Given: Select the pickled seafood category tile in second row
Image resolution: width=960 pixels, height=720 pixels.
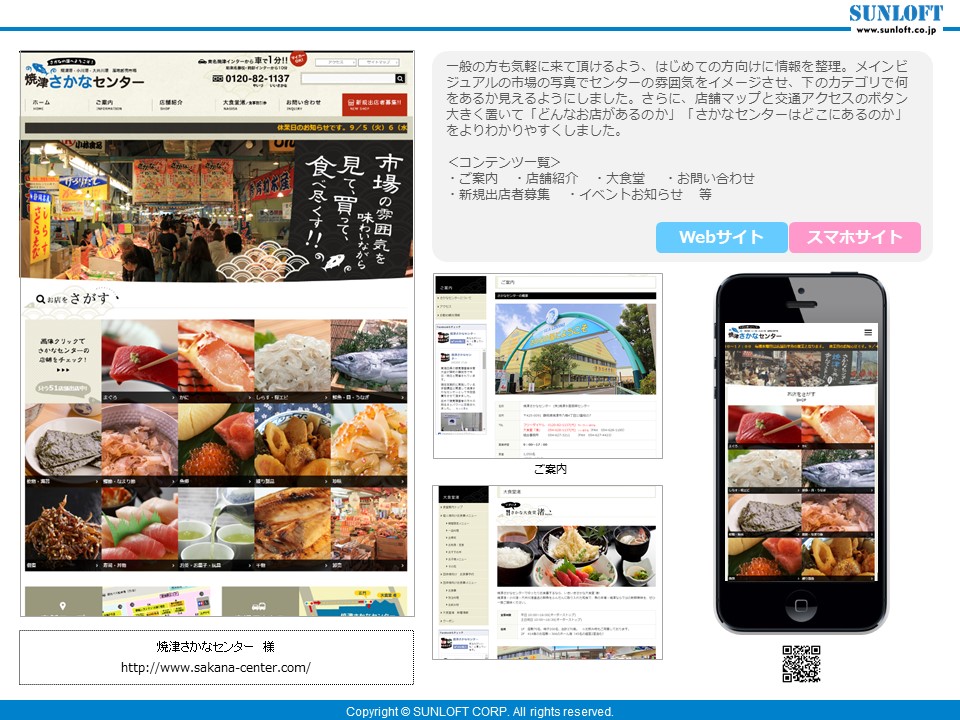Looking at the screenshot, I should point(369,445).
